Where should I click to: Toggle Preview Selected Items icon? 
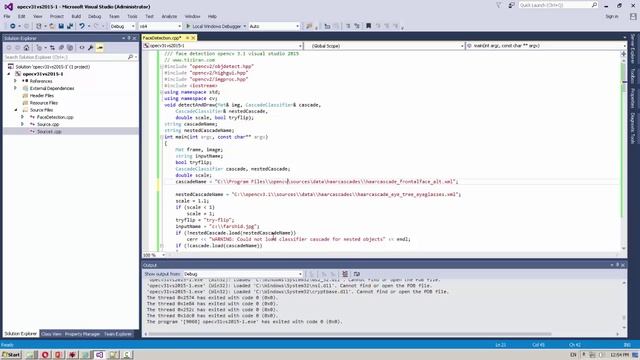pos(100,48)
